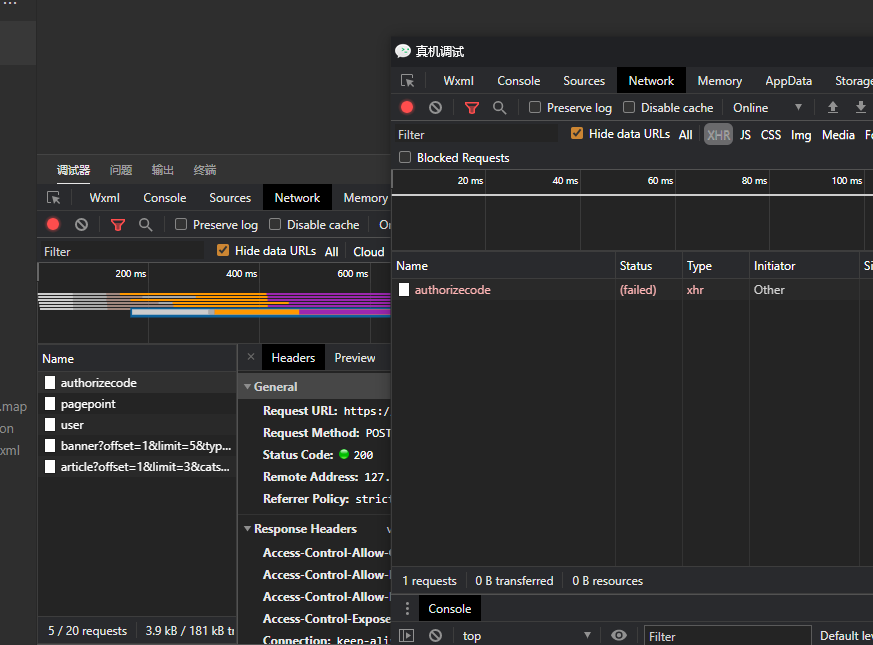873x645 pixels.
Task: Click the import HAR upload arrow icon
Action: tap(832, 108)
